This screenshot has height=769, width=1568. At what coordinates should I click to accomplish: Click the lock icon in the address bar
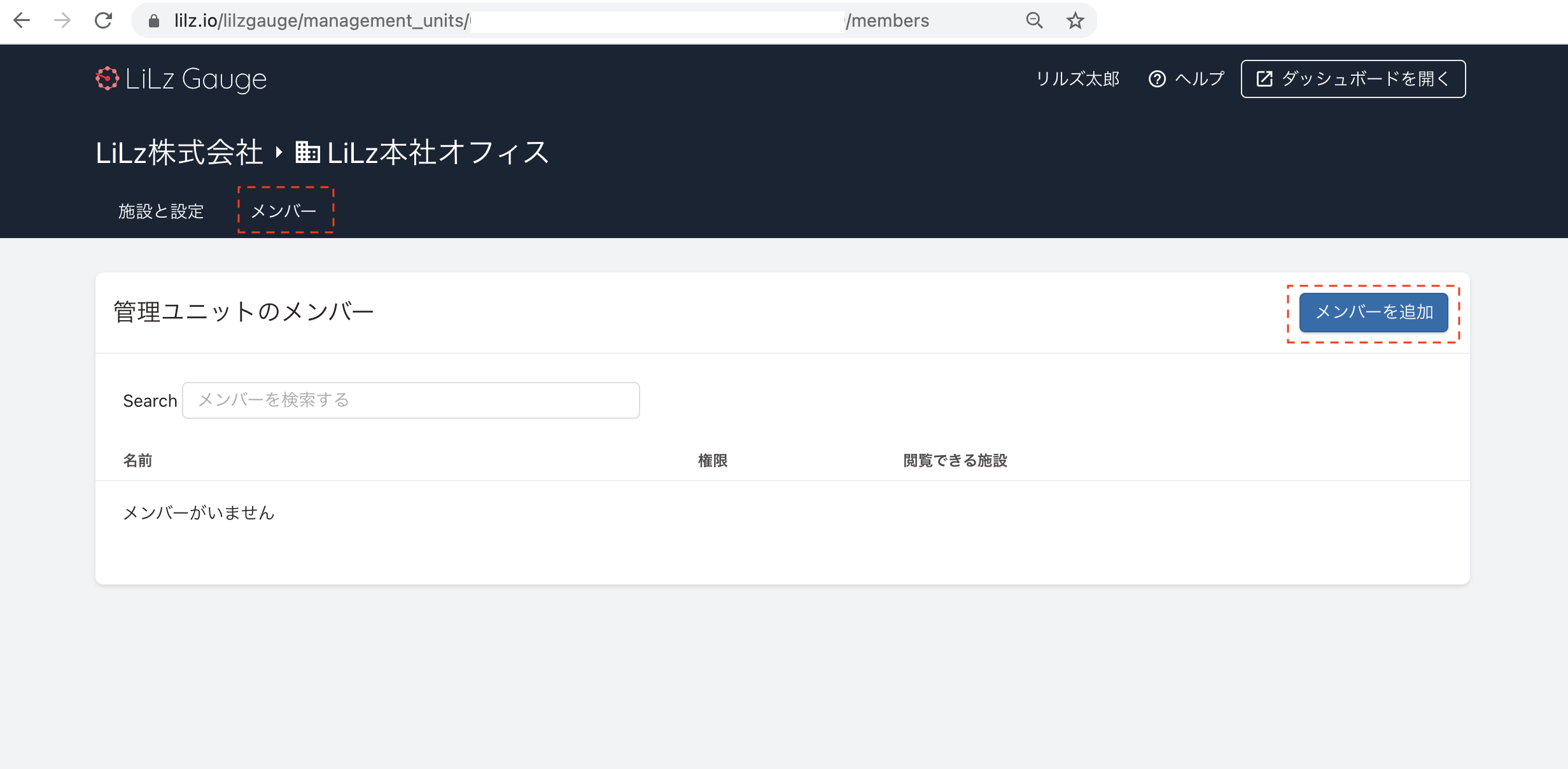pos(153,21)
